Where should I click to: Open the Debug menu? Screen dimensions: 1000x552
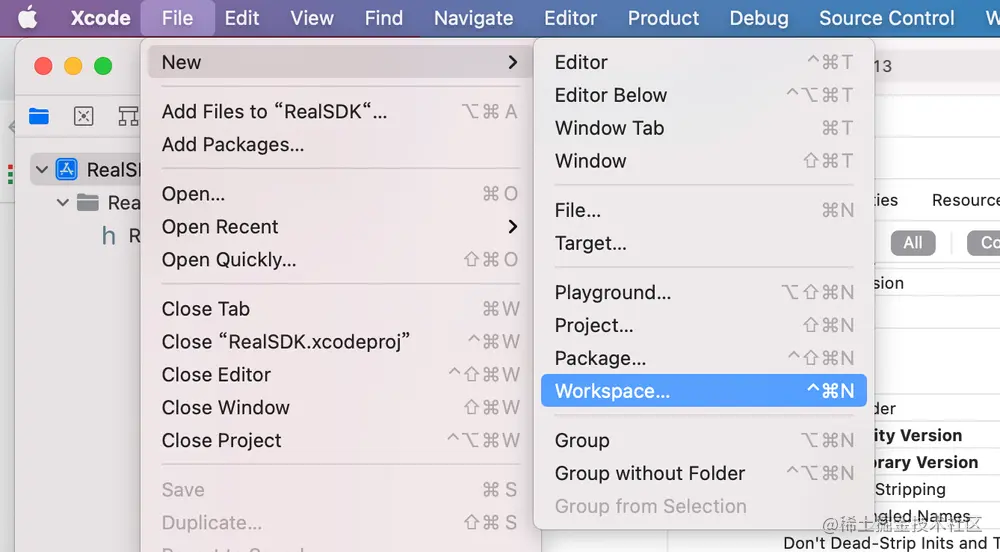(758, 18)
